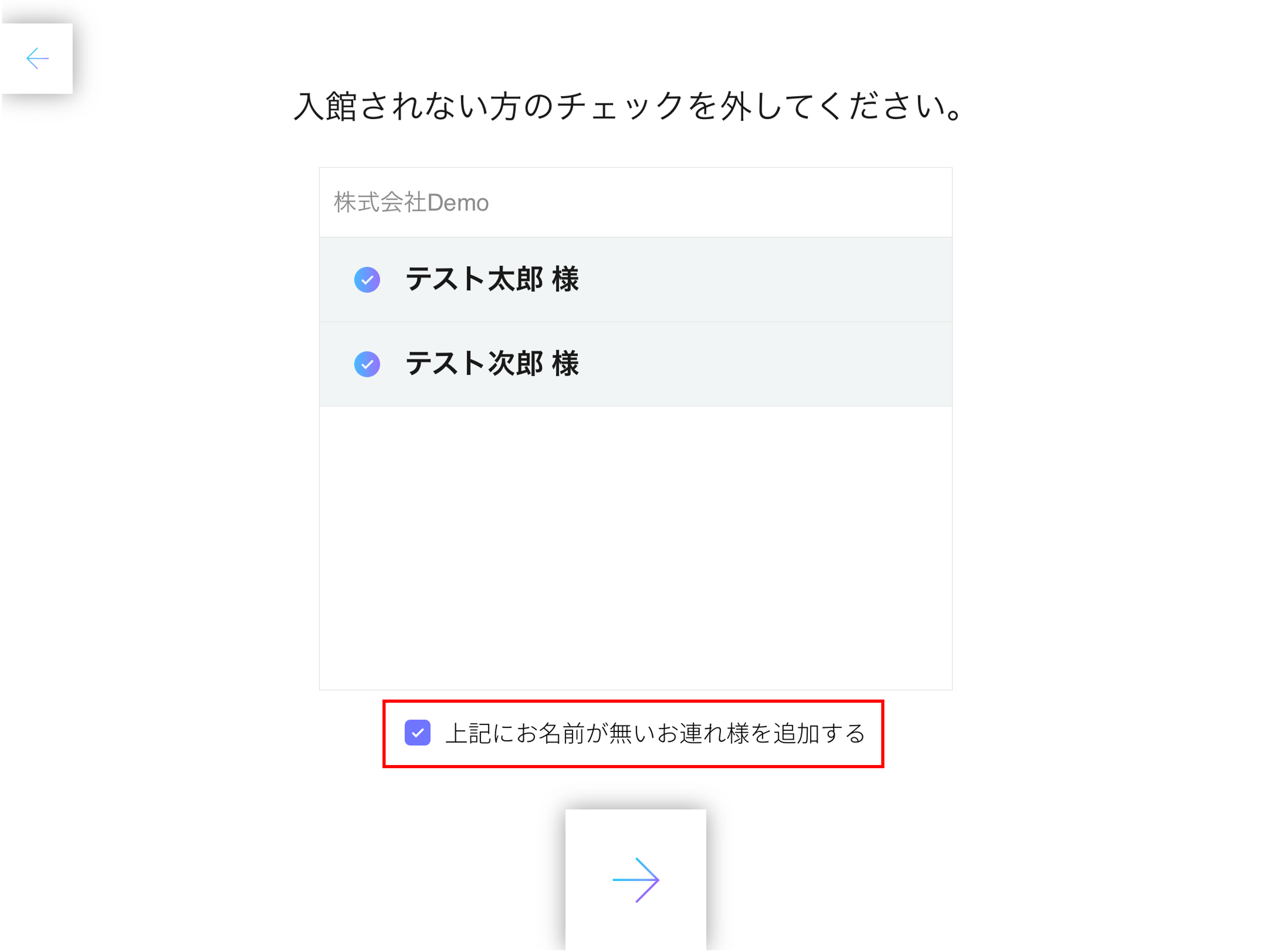Open the next step via the bottom arrow button
The height and width of the screenshot is (952, 1269).
coord(636,880)
